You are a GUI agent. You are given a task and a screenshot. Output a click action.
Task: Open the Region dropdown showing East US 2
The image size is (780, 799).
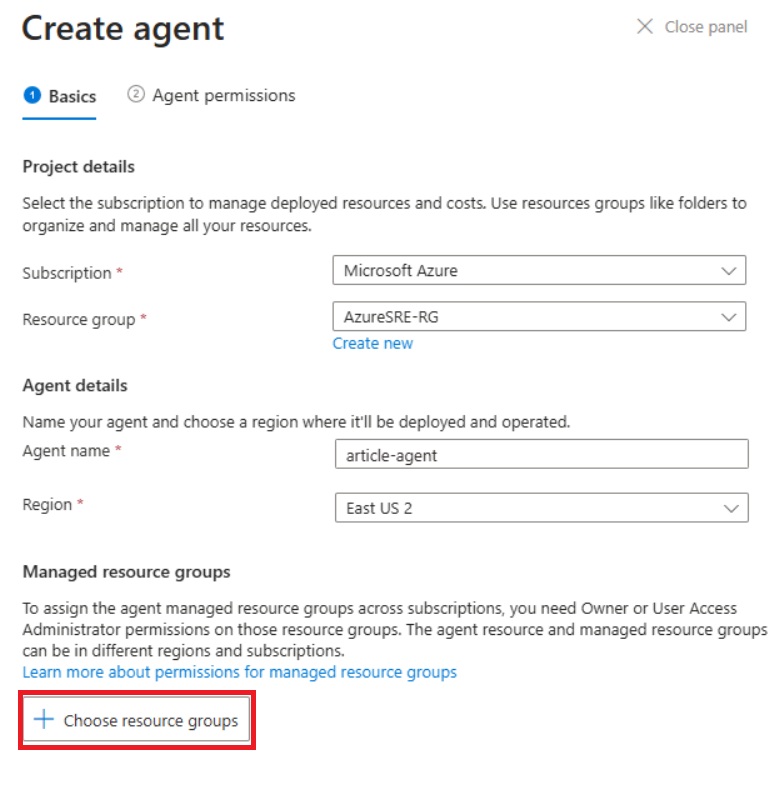click(540, 508)
